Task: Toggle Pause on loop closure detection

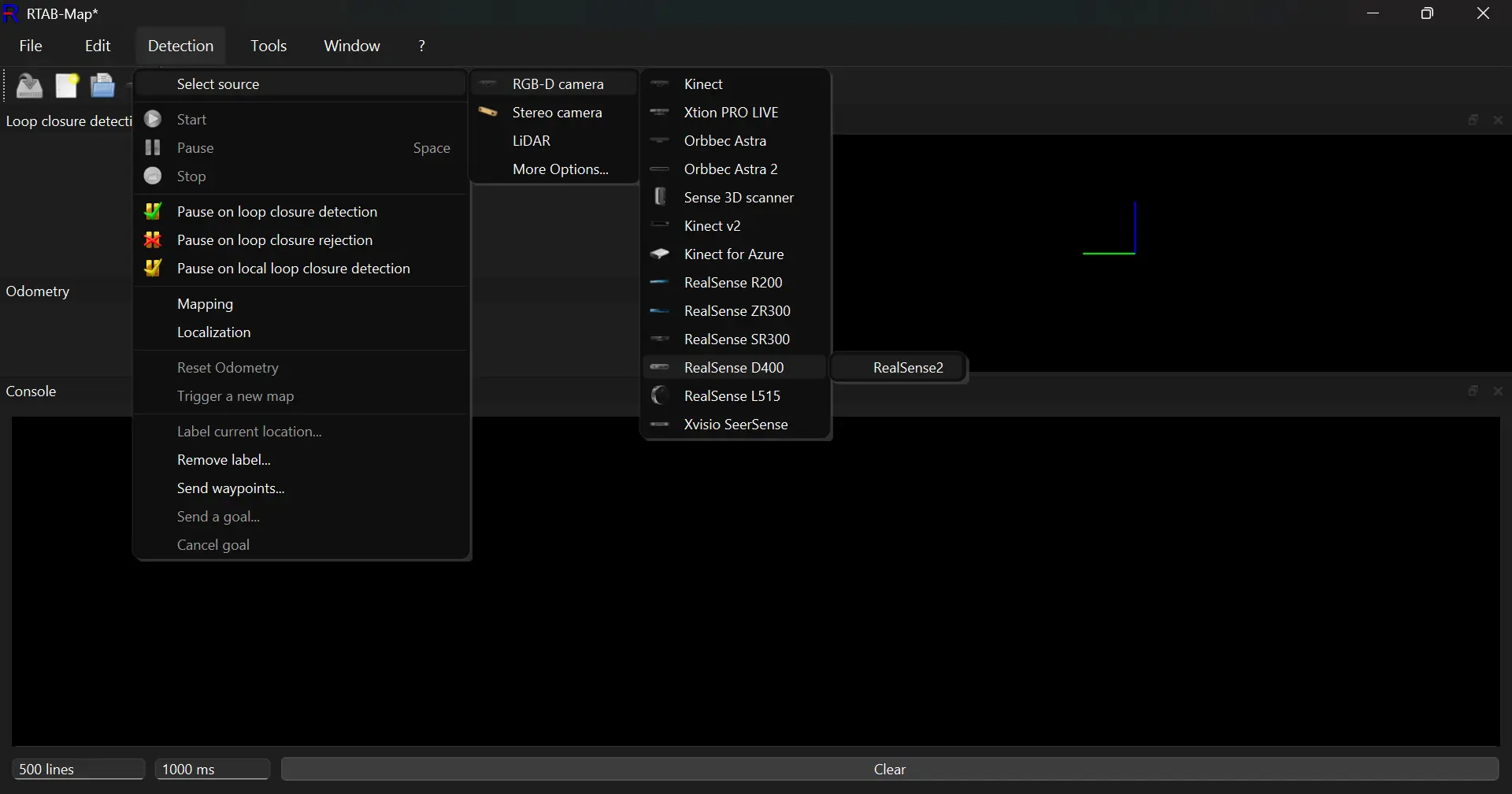Action: [301, 212]
